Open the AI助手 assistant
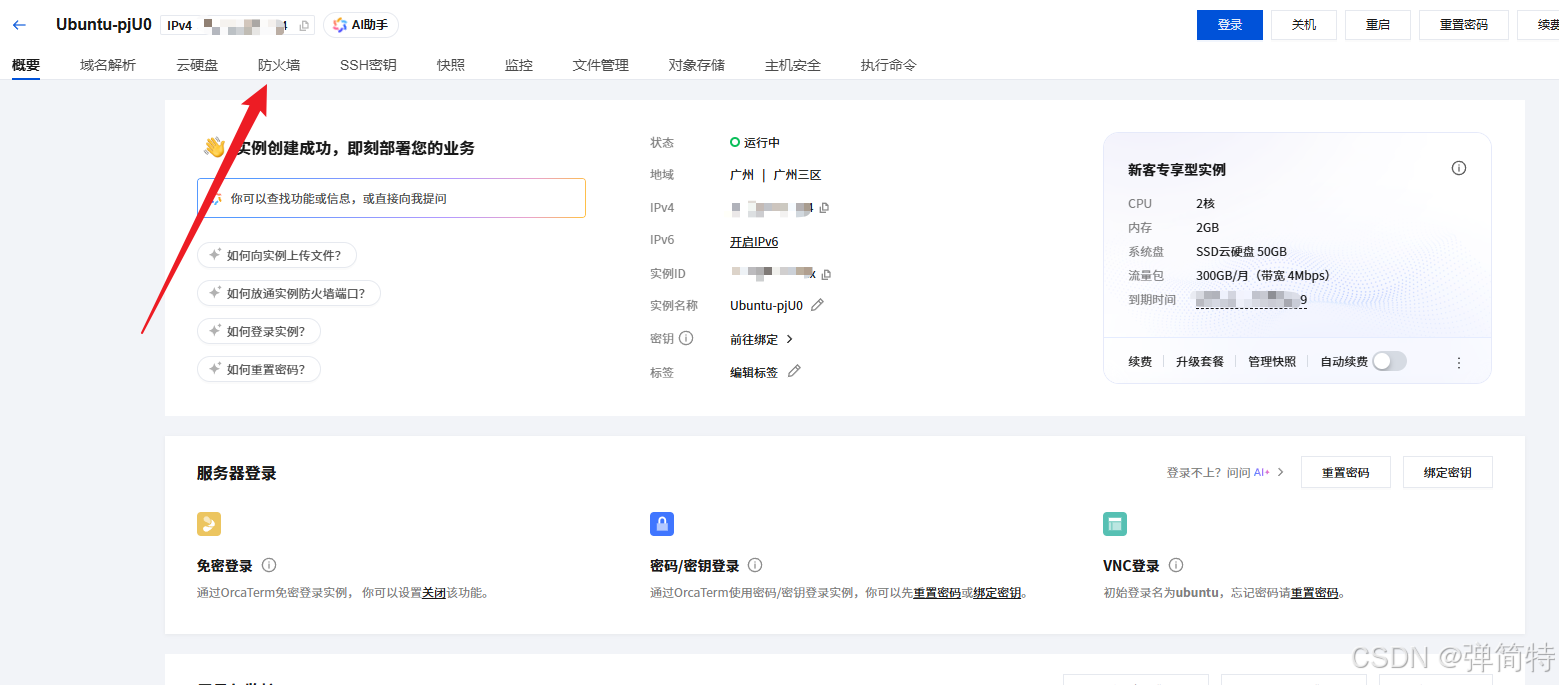1559x685 pixels. 360,25
